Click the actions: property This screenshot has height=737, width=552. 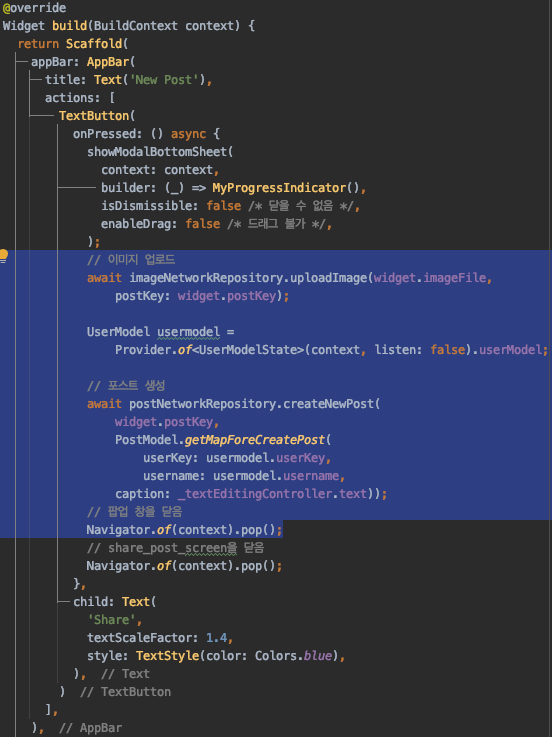click(72, 98)
